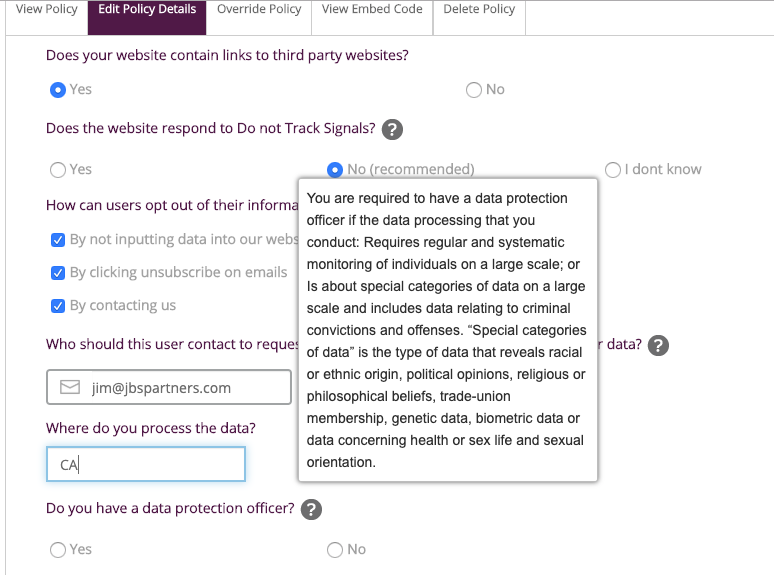Image resolution: width=774 pixels, height=575 pixels.
Task: Open View Embed Code tab
Action: (372, 10)
